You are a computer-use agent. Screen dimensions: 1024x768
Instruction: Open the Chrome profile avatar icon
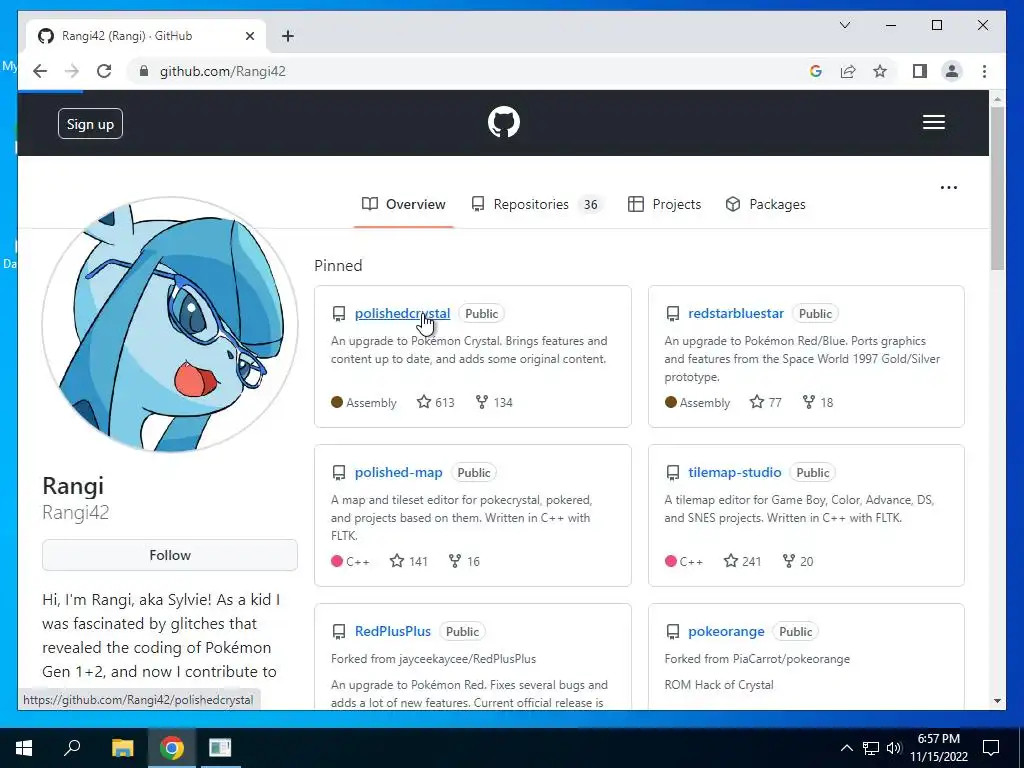coord(952,71)
